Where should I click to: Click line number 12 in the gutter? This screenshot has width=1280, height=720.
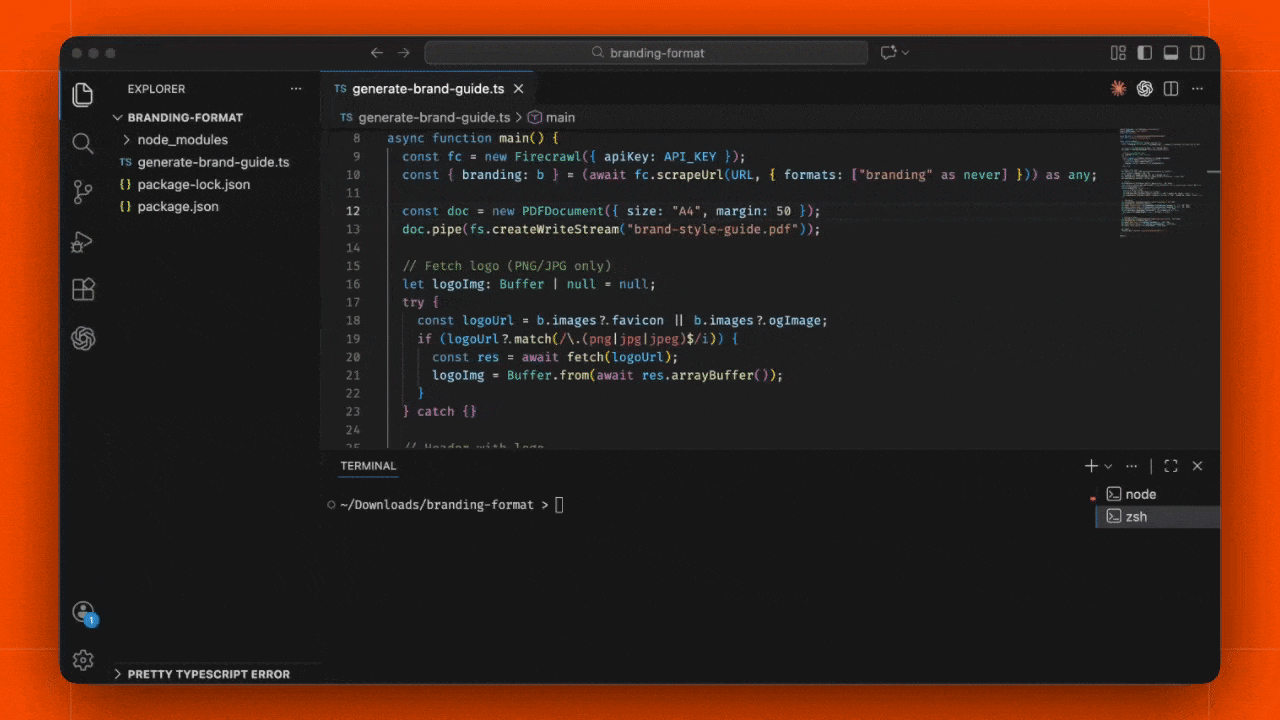(352, 211)
